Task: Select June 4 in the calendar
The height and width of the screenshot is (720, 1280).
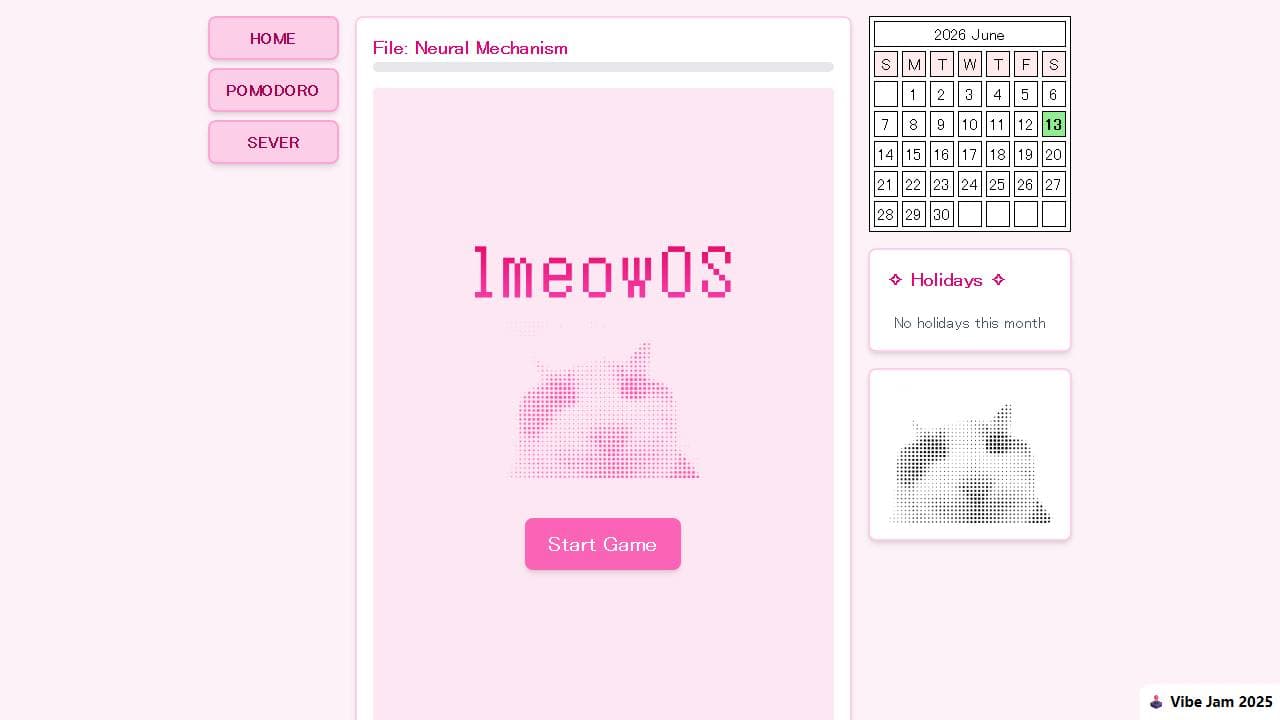Action: tap(998, 94)
